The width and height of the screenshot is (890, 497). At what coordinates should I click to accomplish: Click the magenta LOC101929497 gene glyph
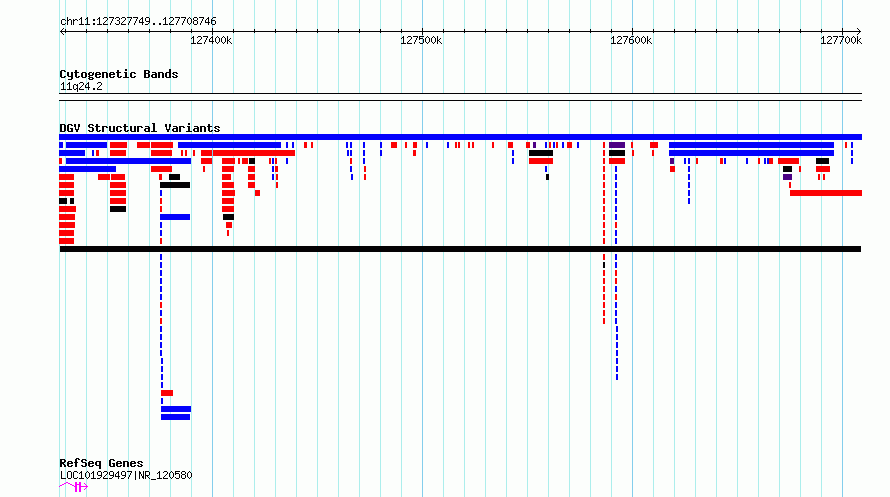(x=74, y=487)
